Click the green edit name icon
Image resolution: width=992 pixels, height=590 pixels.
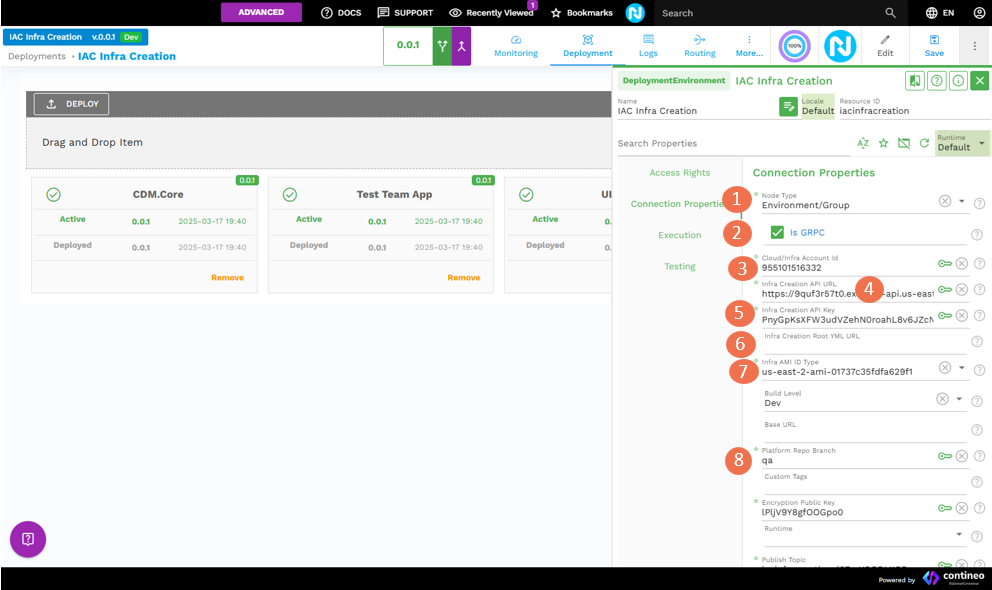(x=788, y=106)
